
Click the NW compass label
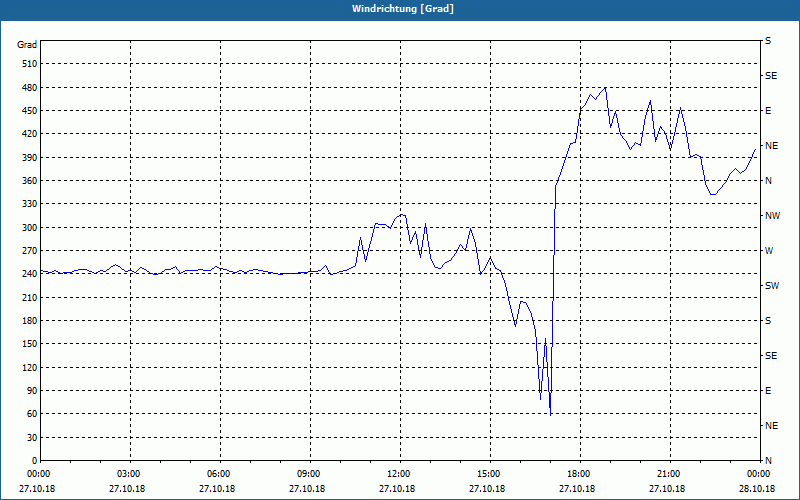(x=772, y=216)
